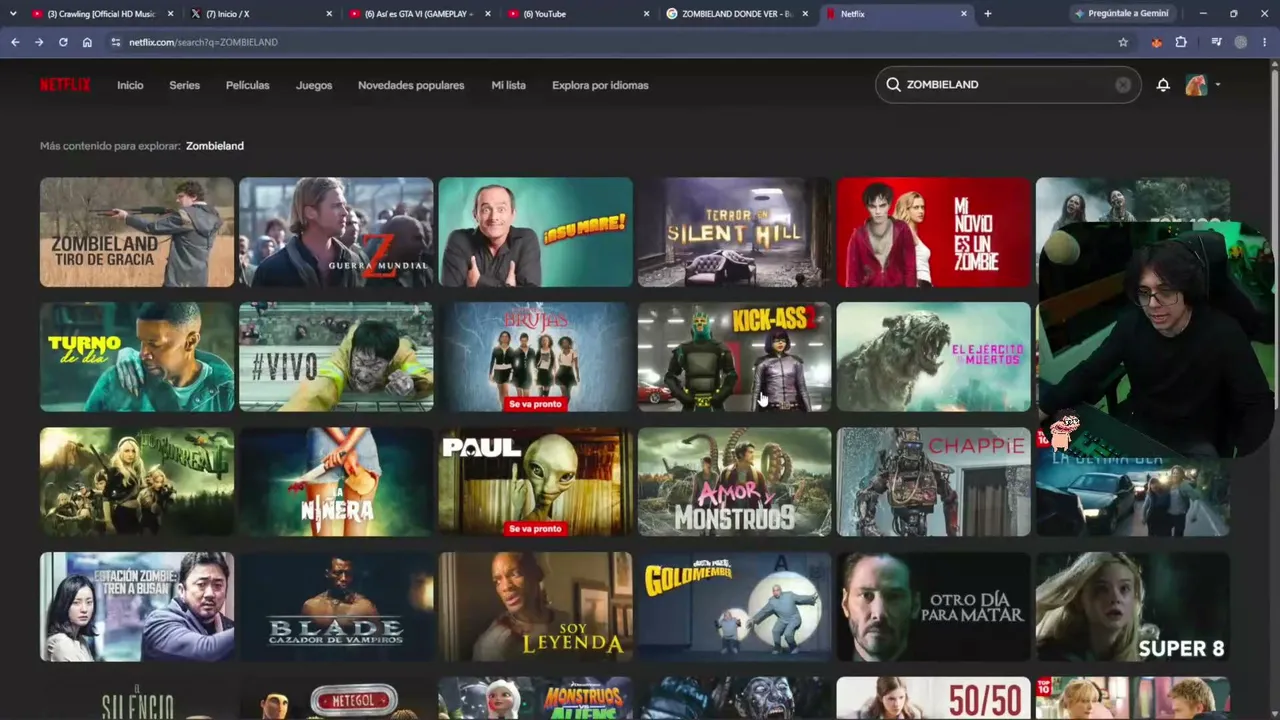The image size is (1280, 720).
Task: Open Mi lista
Action: (x=508, y=85)
